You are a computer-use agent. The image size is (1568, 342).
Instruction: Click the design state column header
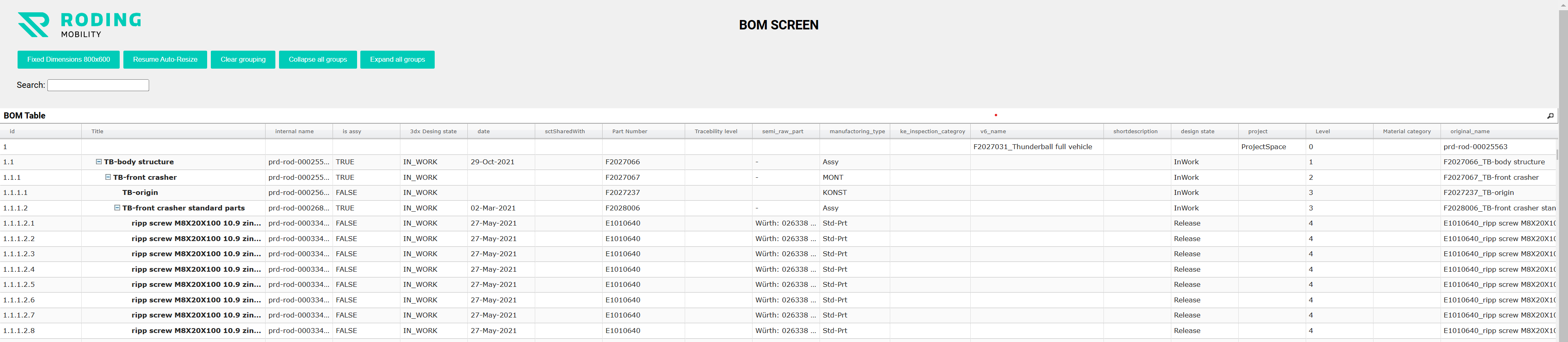[1197, 132]
